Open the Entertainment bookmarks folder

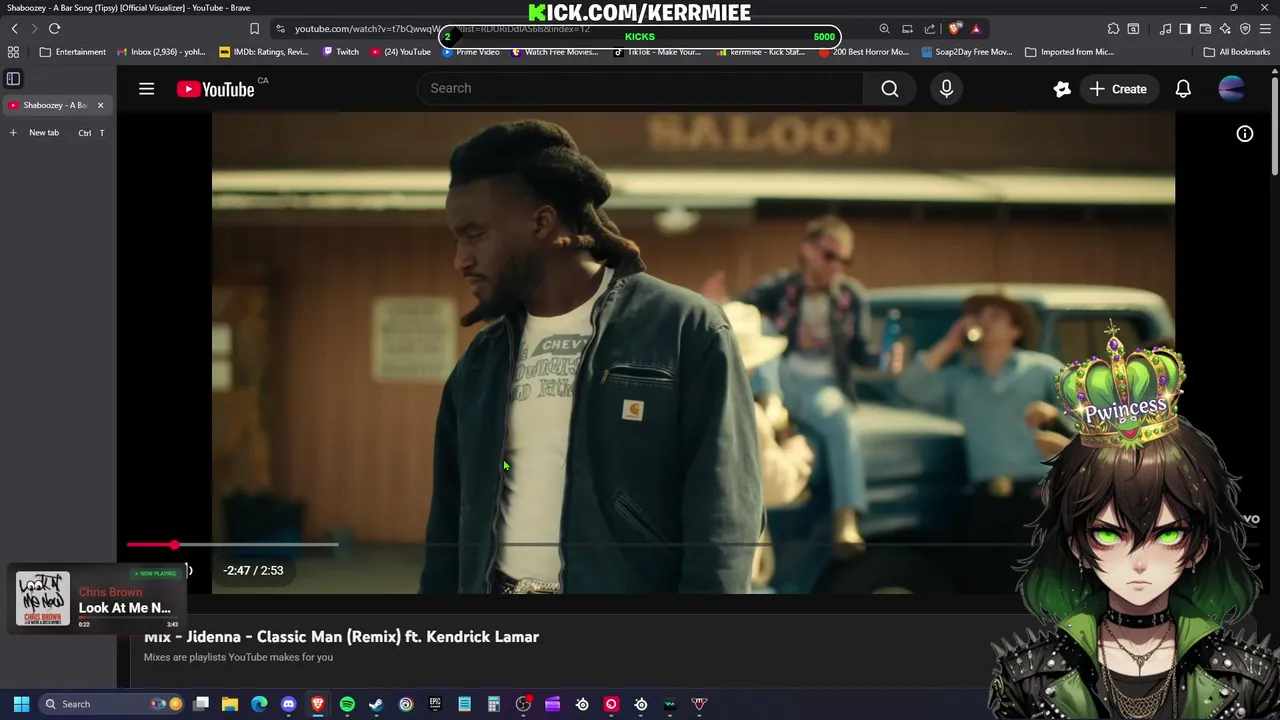pyautogui.click(x=73, y=52)
